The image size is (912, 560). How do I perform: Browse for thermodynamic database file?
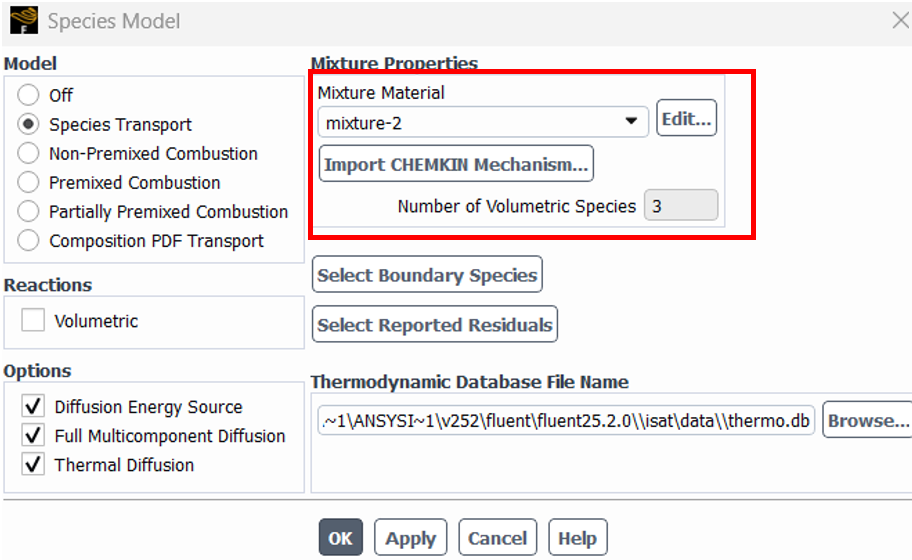click(x=868, y=419)
